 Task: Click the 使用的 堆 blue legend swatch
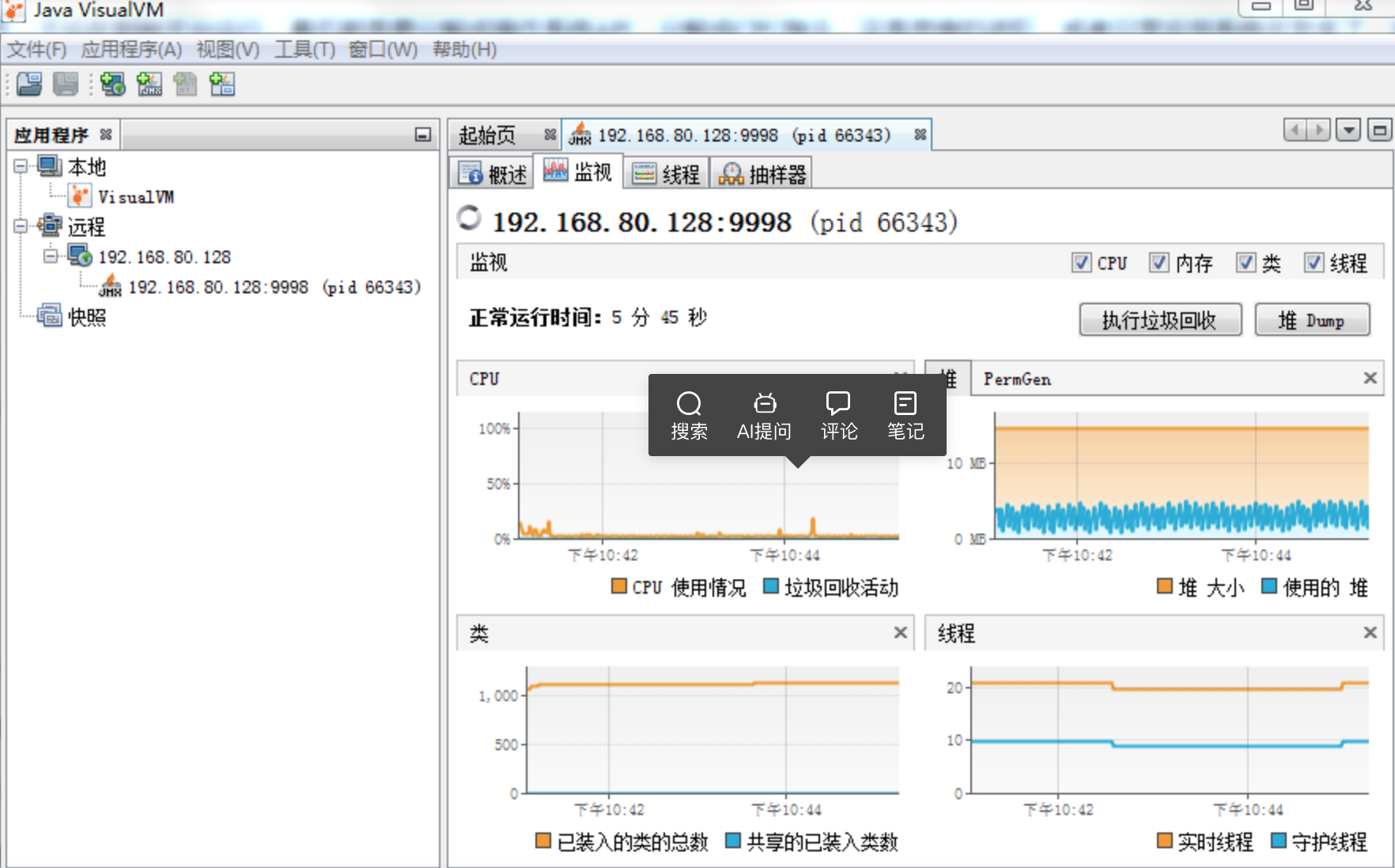click(1269, 587)
